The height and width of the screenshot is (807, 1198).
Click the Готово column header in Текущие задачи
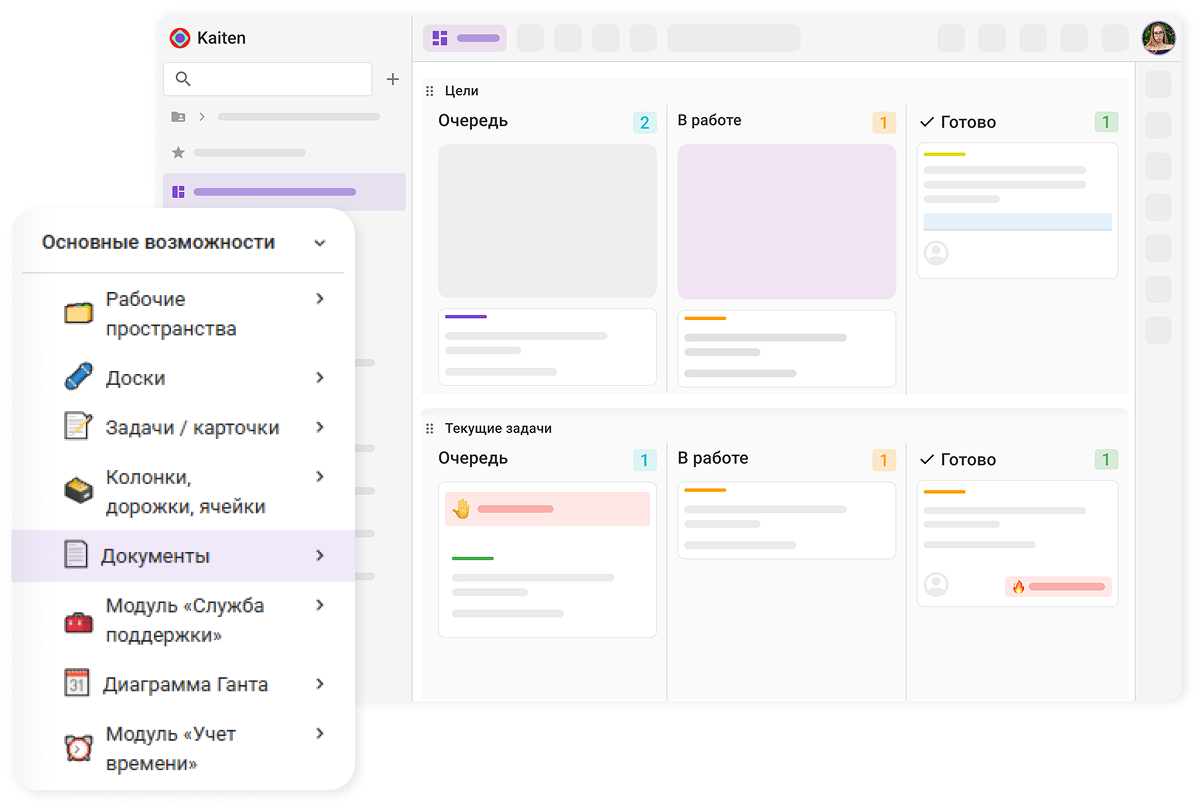pos(967,460)
